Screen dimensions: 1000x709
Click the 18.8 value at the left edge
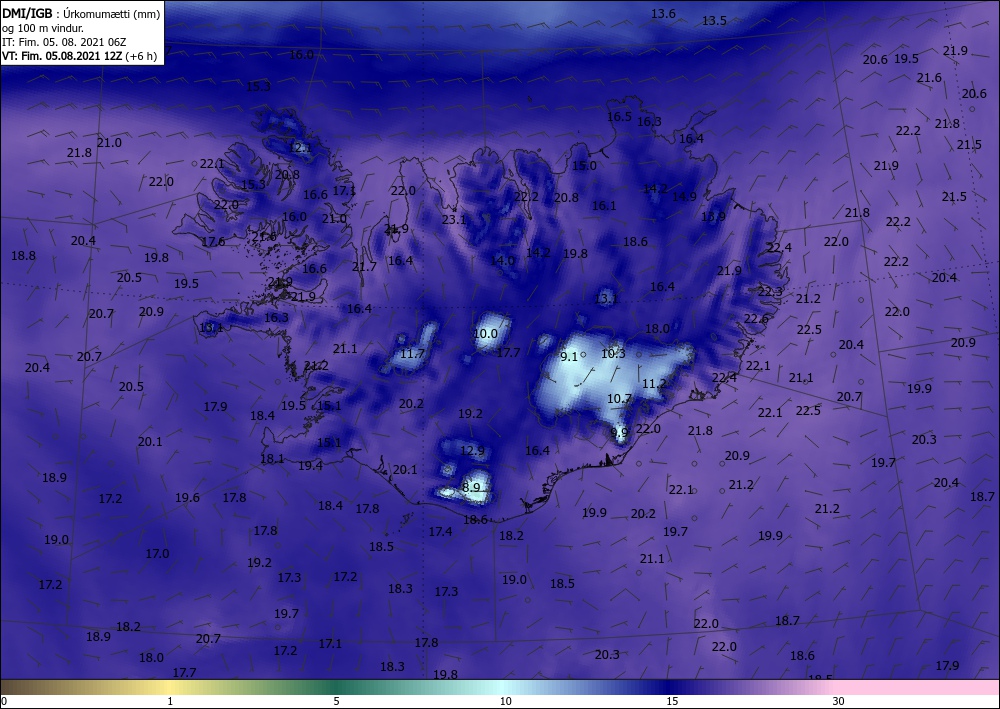(x=24, y=256)
